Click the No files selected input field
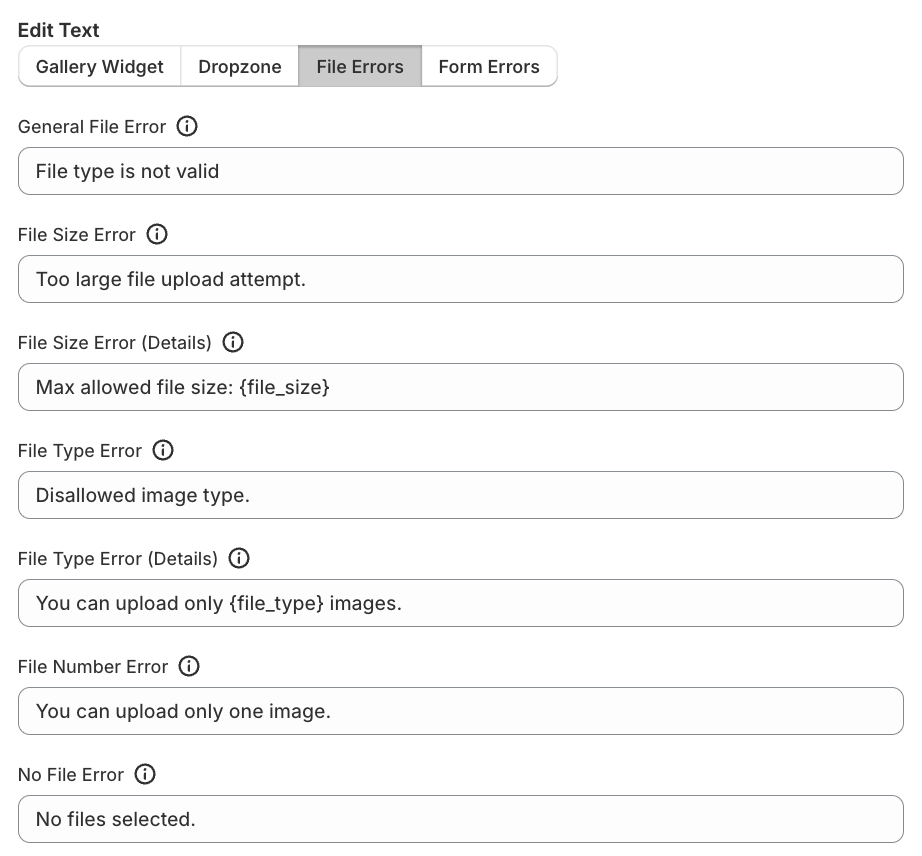This screenshot has height=856, width=922. point(460,819)
